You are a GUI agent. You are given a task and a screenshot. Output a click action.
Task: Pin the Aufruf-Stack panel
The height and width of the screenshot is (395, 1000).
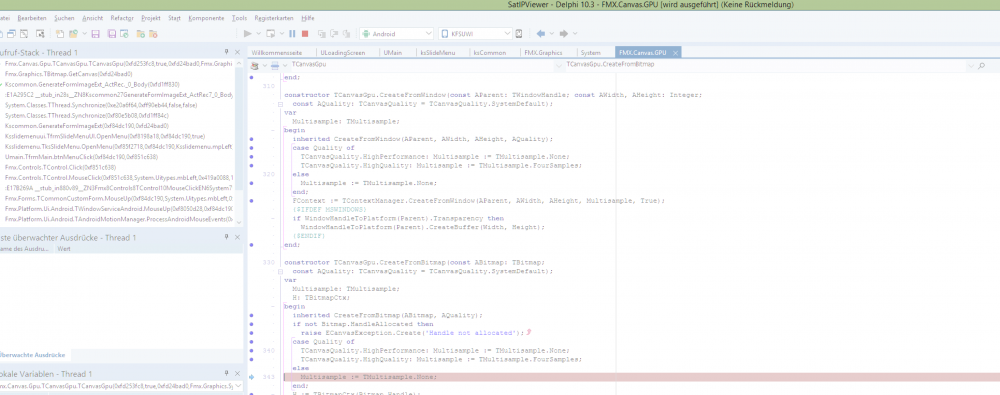click(x=226, y=52)
